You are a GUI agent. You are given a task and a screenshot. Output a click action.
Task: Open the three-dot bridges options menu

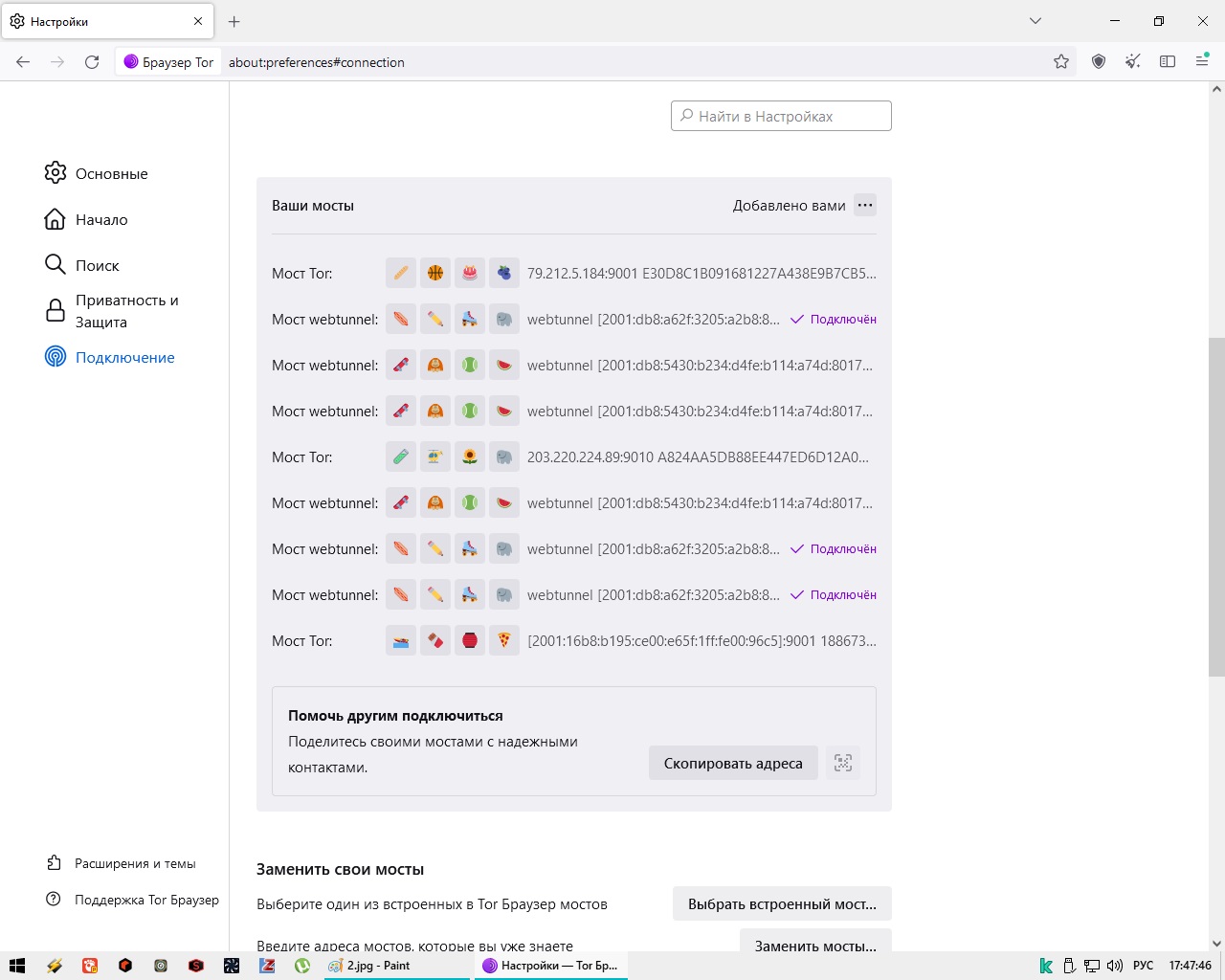(865, 205)
